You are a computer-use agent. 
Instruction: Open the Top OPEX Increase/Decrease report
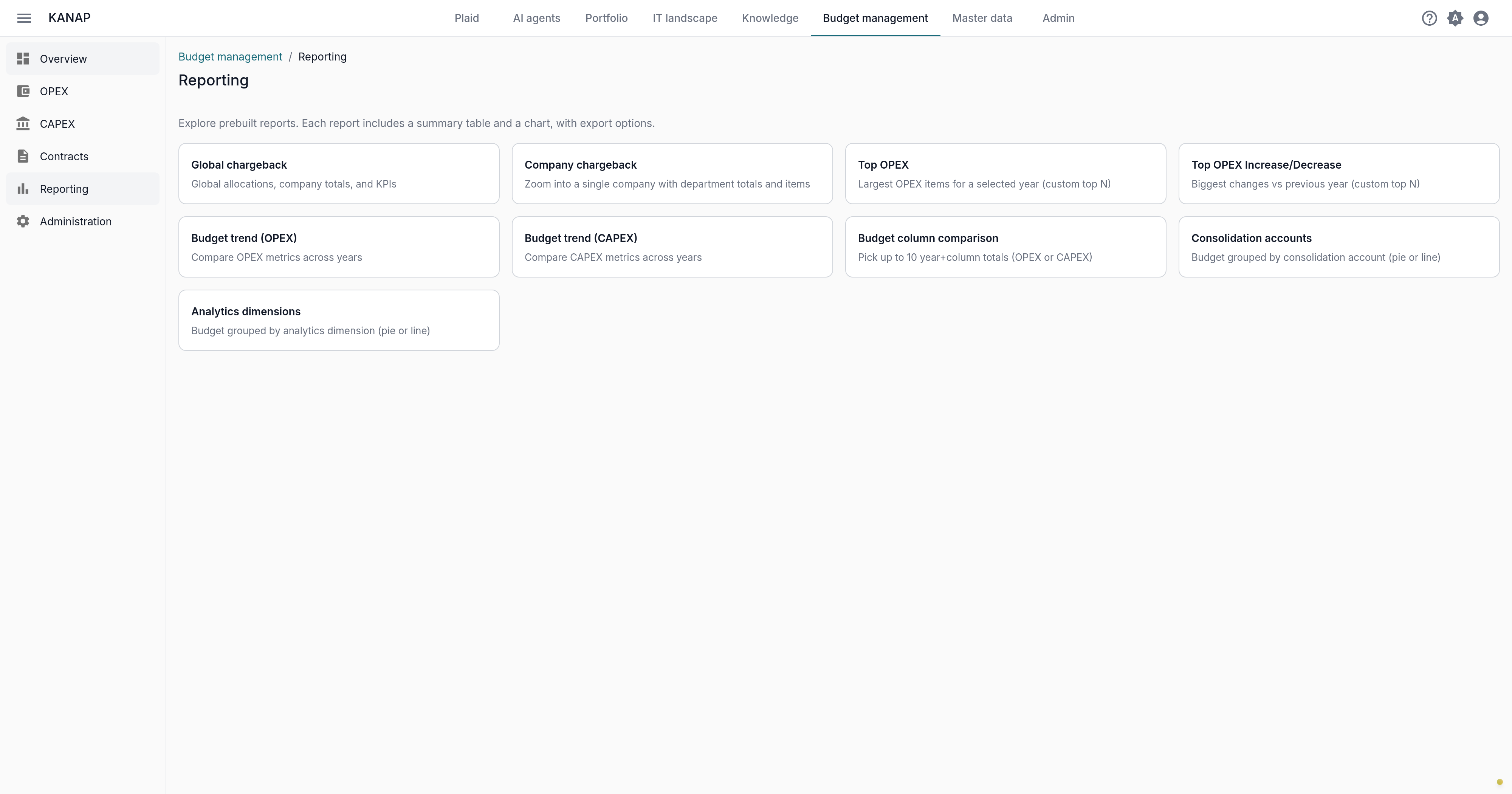tap(1339, 174)
